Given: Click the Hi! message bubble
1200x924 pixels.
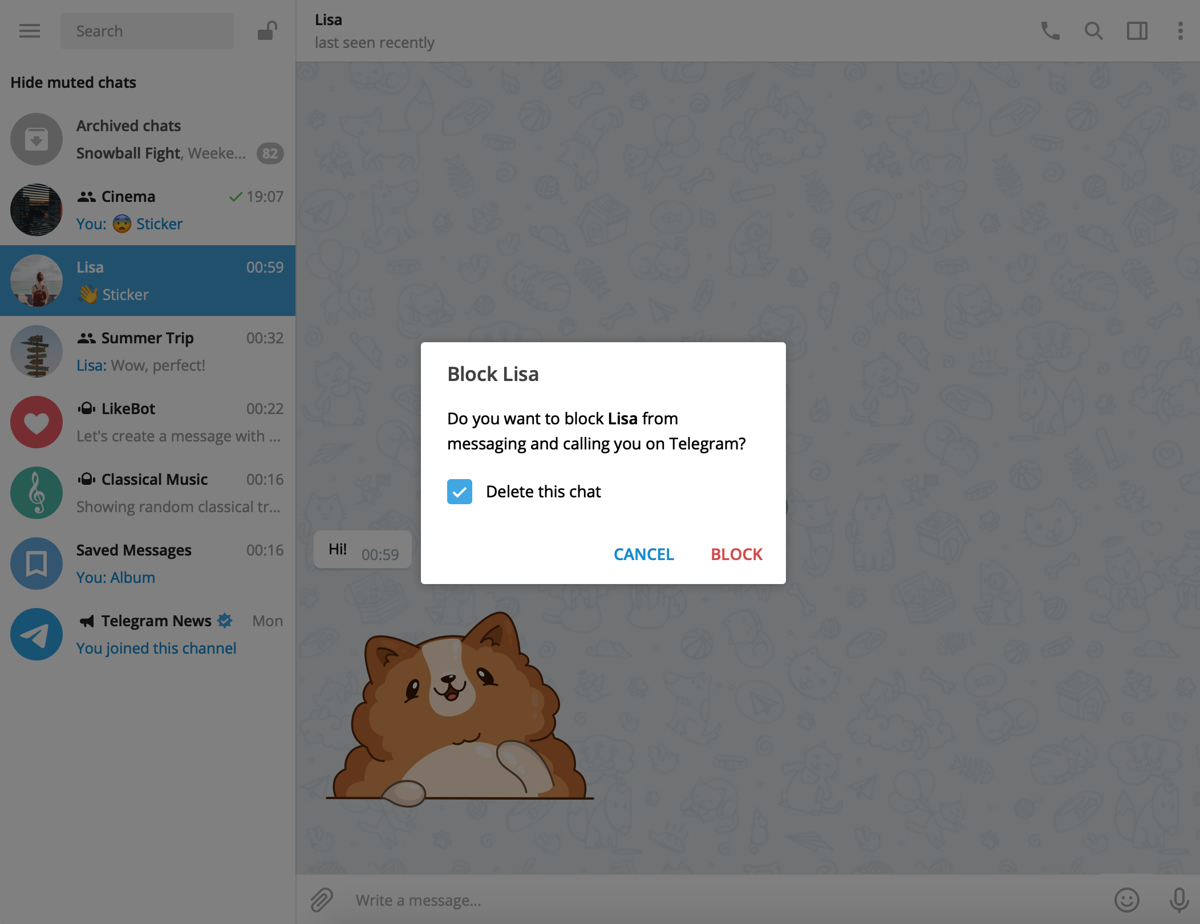Looking at the screenshot, I should pos(362,550).
